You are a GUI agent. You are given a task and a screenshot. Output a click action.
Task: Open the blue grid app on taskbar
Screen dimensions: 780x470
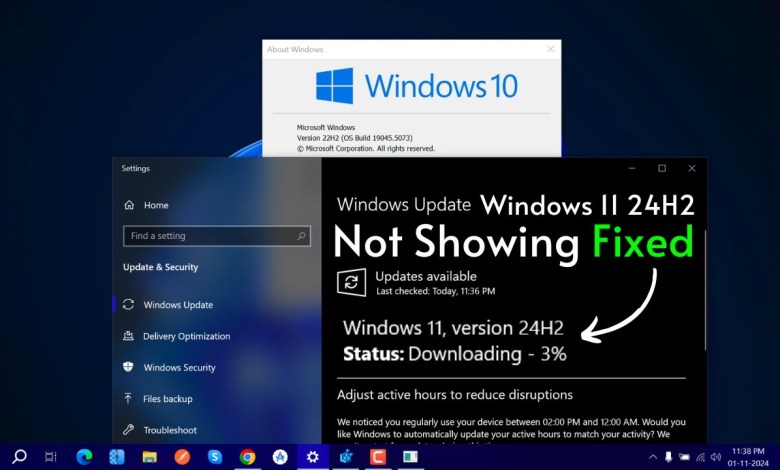[117, 457]
